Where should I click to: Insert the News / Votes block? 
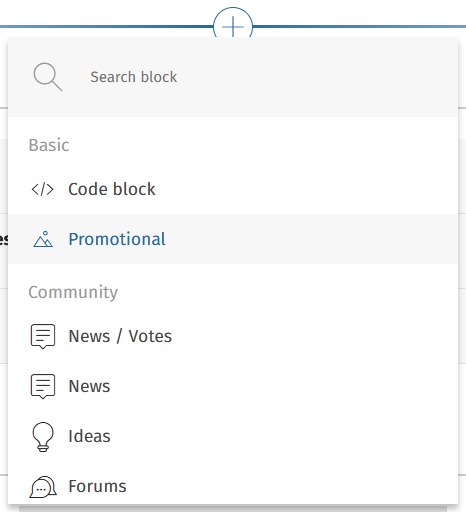click(x=233, y=336)
